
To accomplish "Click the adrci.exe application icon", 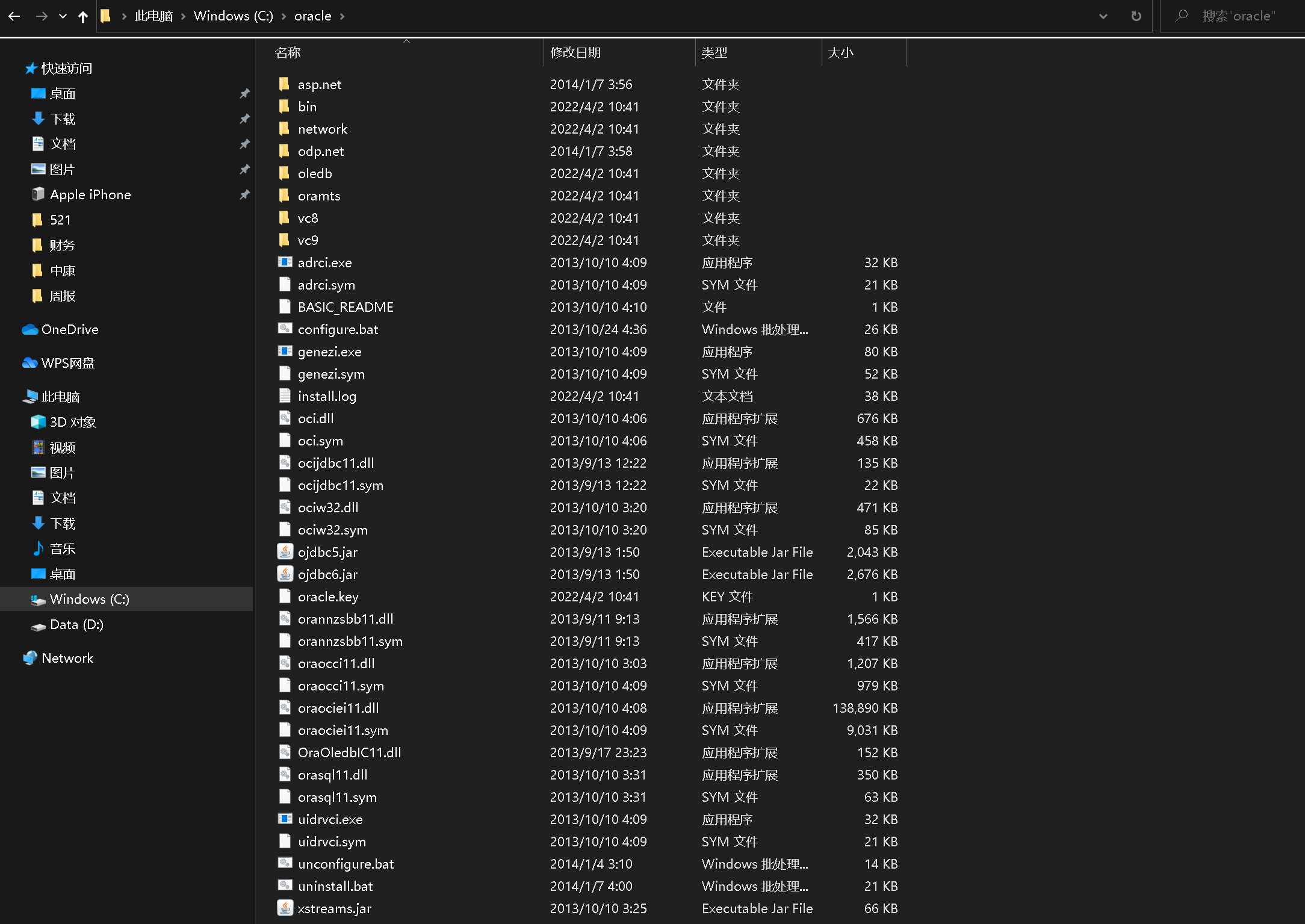I will (x=285, y=262).
